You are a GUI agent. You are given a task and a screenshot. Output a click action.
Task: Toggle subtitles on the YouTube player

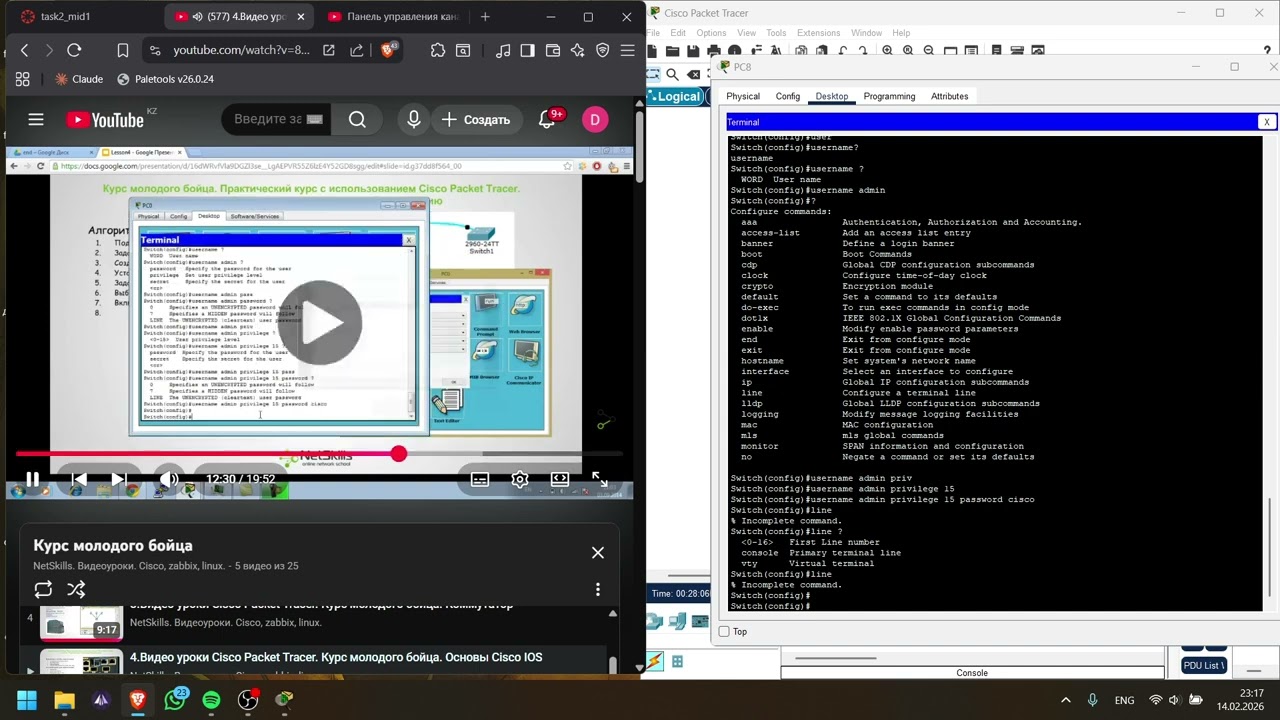tap(480, 480)
